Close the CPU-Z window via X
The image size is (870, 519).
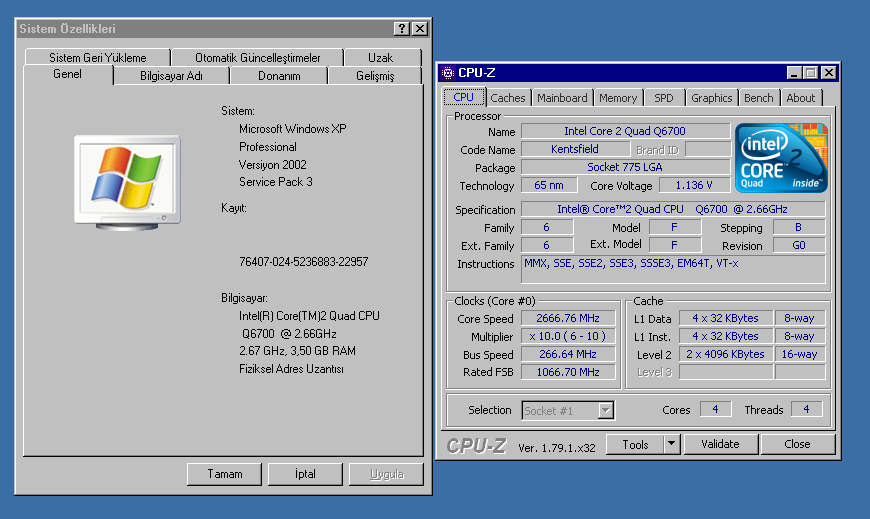tap(828, 73)
